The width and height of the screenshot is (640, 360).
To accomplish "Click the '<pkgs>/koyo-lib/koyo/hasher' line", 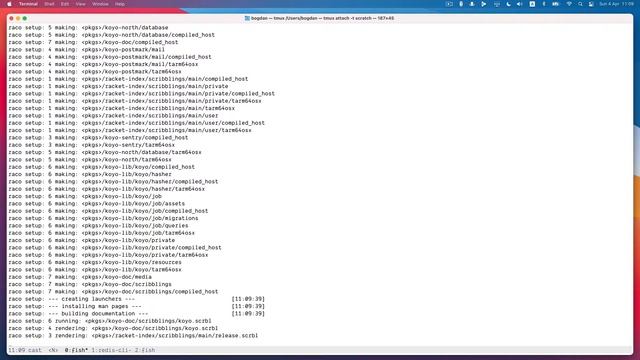I will tap(90, 174).
